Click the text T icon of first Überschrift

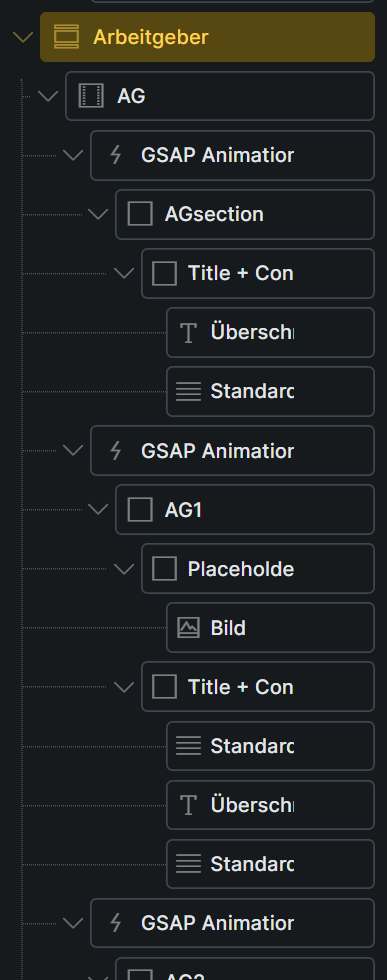click(x=188, y=332)
